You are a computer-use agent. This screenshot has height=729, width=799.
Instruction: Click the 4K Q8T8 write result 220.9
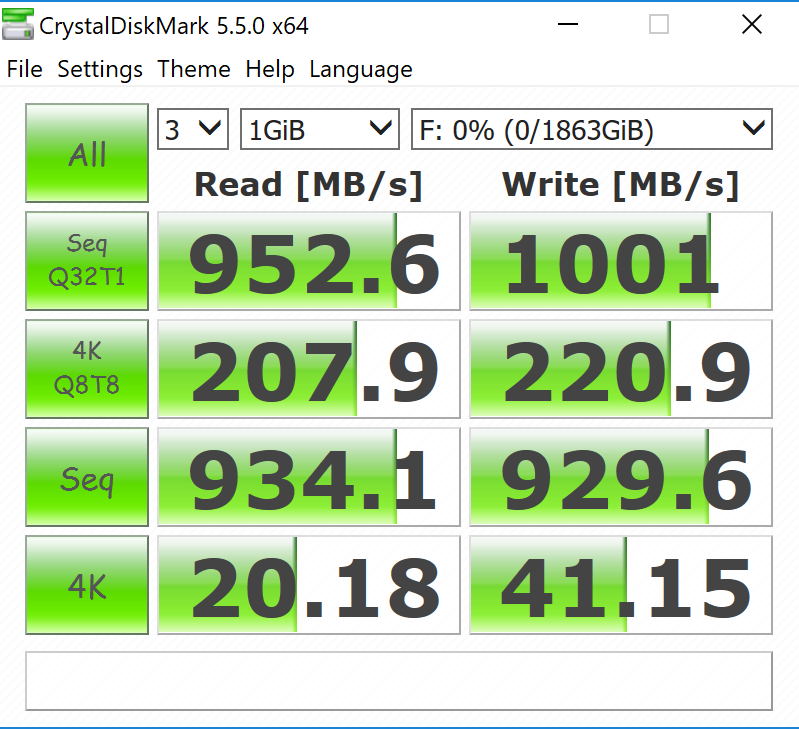(x=621, y=369)
